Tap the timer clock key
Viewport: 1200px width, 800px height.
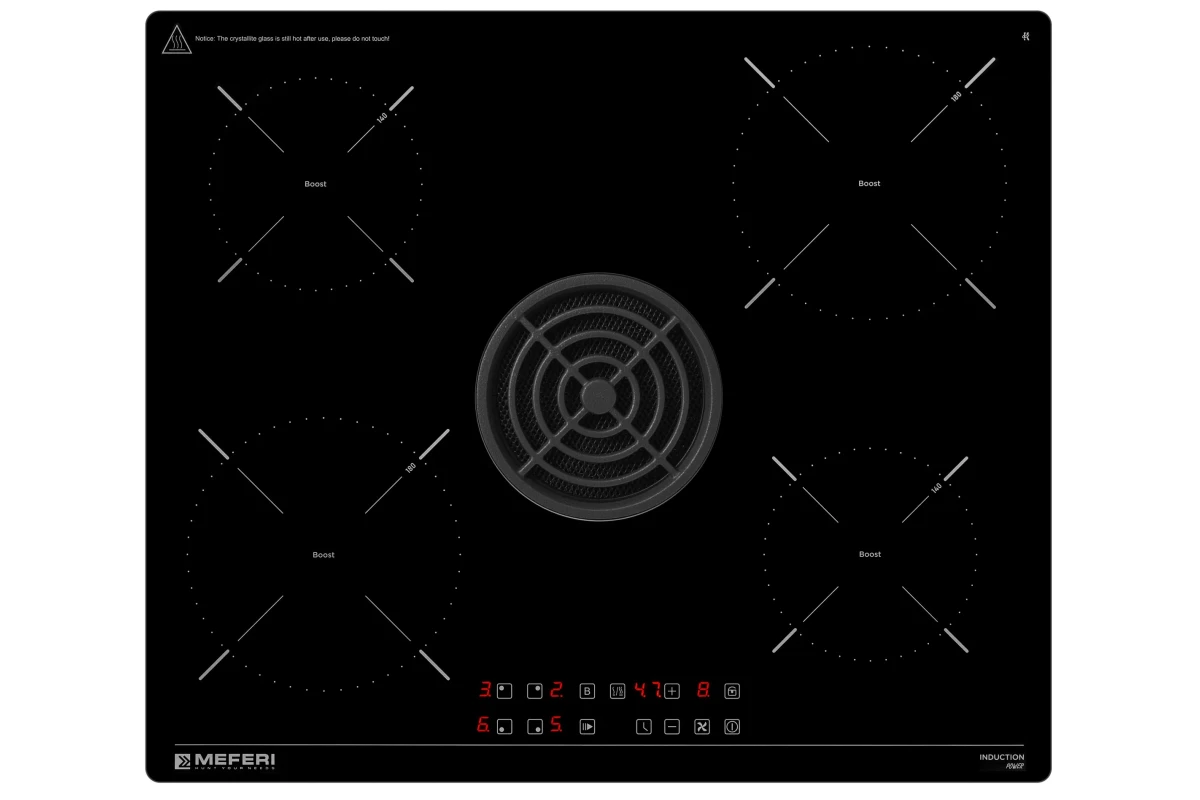pyautogui.click(x=644, y=727)
